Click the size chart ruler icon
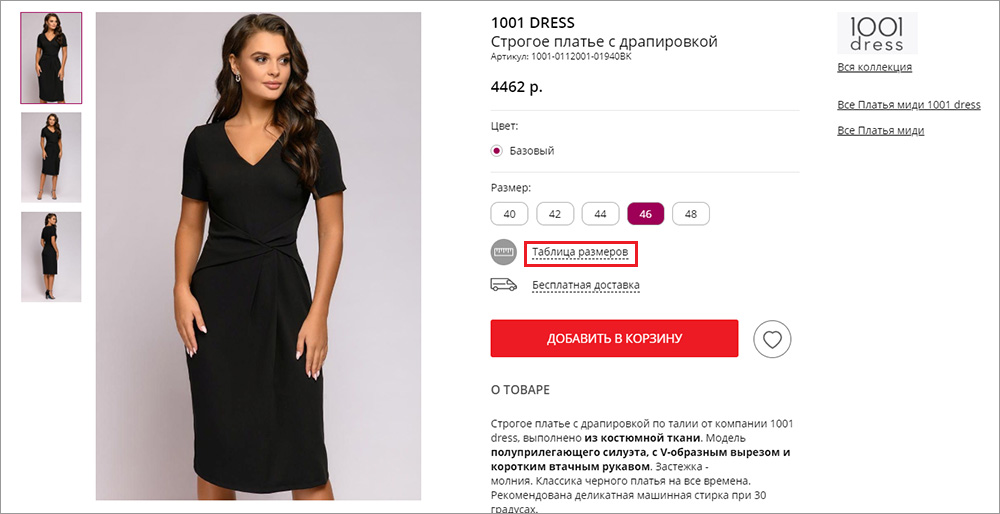 (x=503, y=253)
